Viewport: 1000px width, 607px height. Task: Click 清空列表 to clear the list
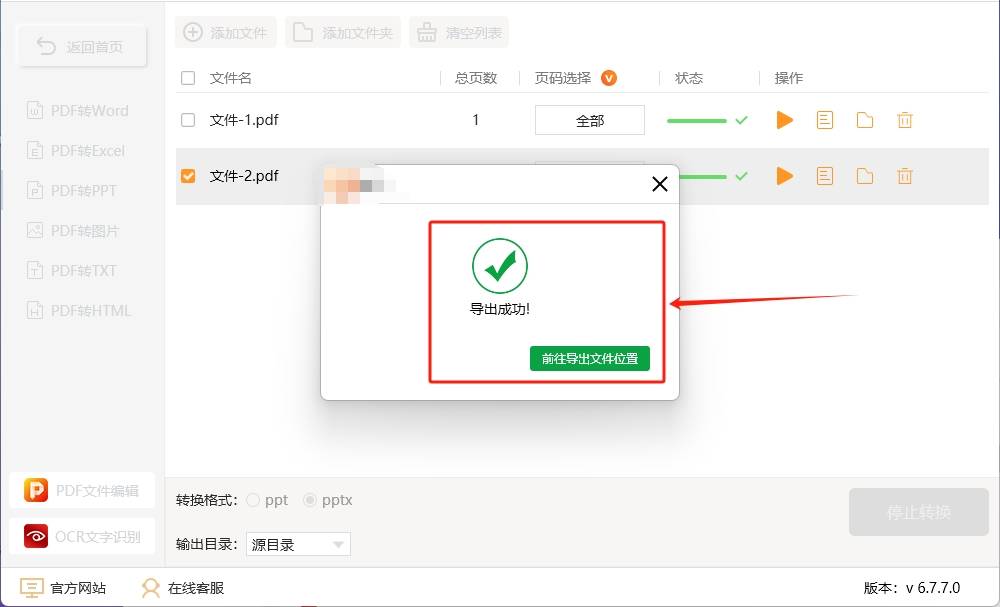[x=459, y=31]
